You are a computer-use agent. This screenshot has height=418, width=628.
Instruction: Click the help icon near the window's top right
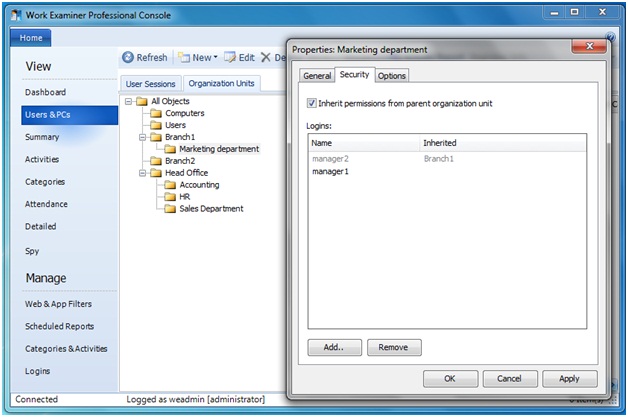(610, 37)
